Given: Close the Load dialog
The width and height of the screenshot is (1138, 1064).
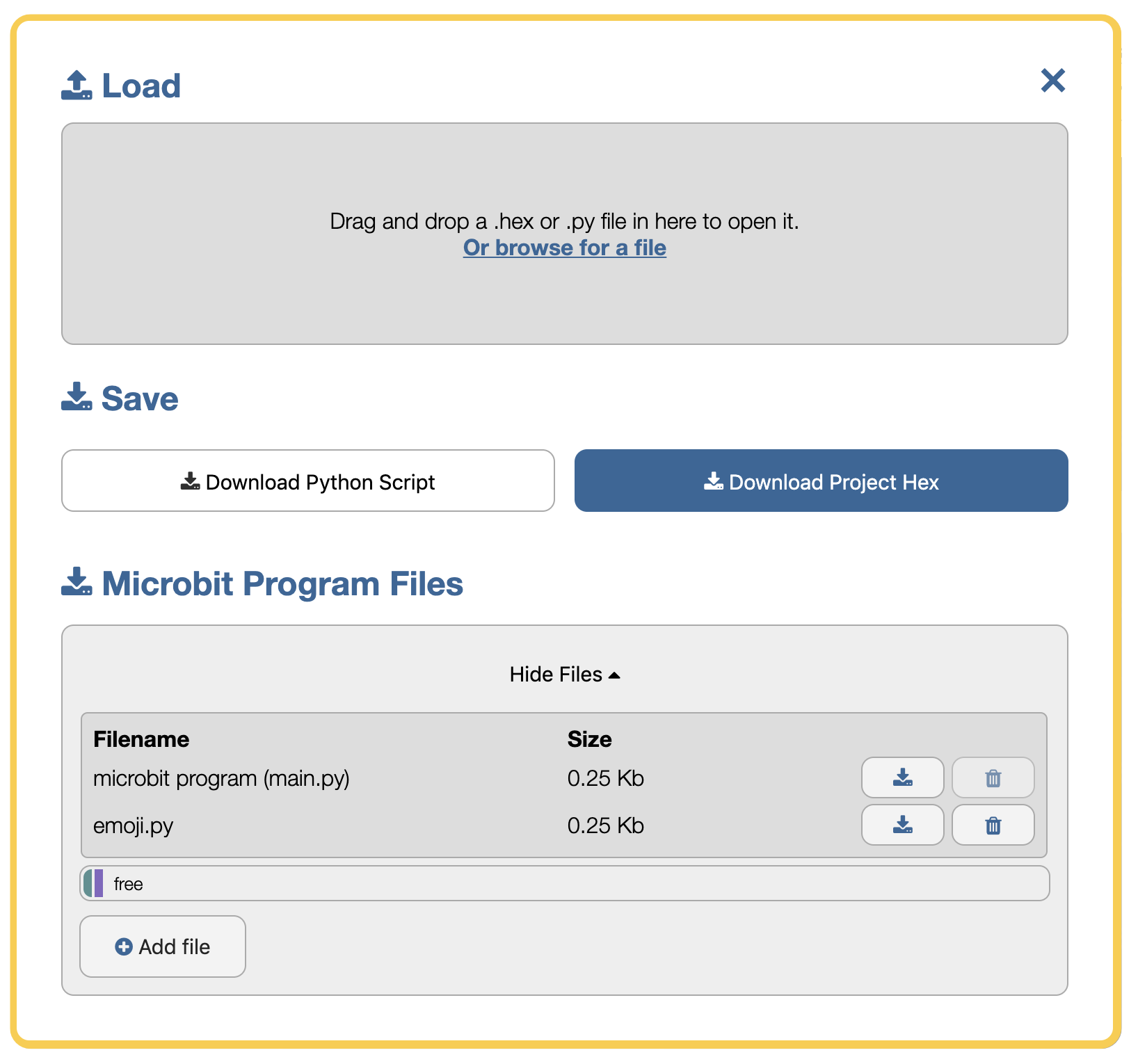Looking at the screenshot, I should (x=1053, y=81).
